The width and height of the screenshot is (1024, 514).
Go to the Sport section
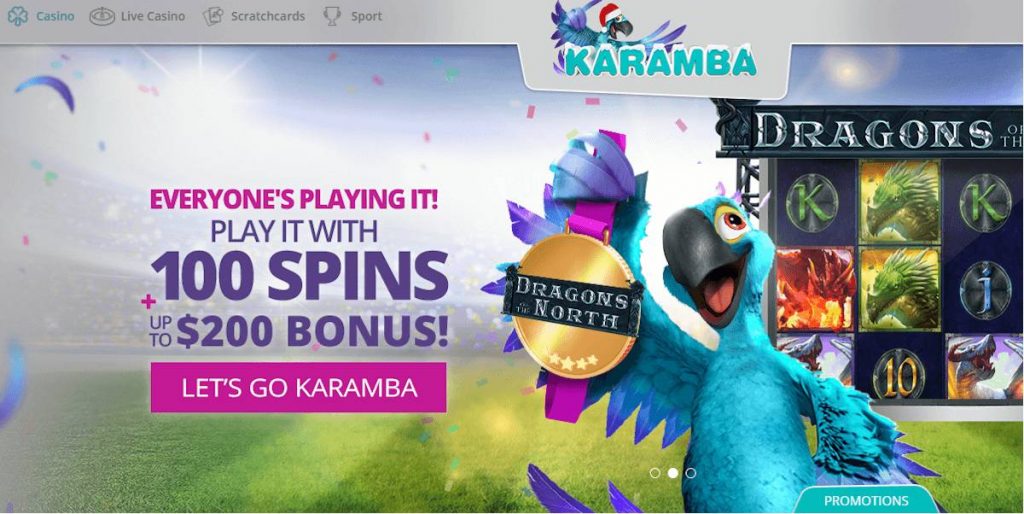point(366,16)
